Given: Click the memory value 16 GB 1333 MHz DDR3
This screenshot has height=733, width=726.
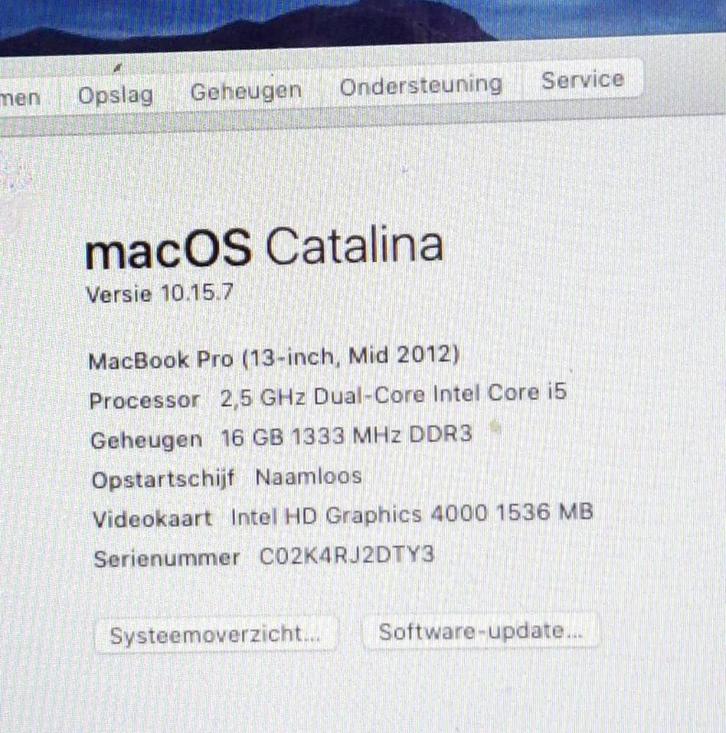Looking at the screenshot, I should 346,436.
